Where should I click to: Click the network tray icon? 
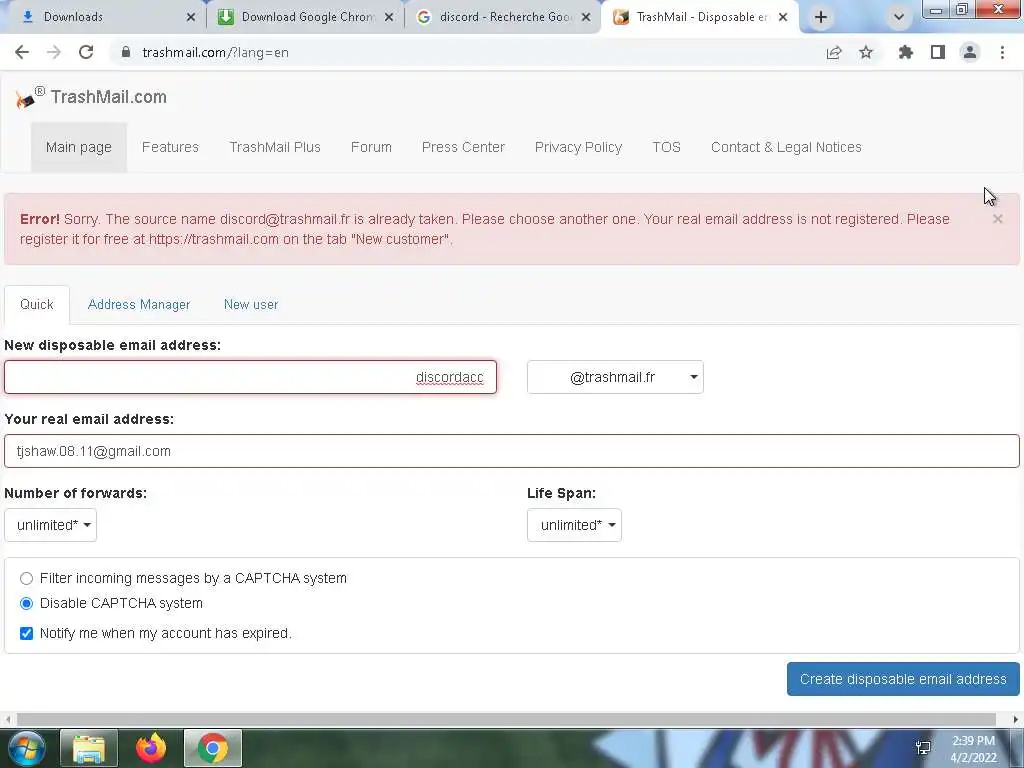923,748
